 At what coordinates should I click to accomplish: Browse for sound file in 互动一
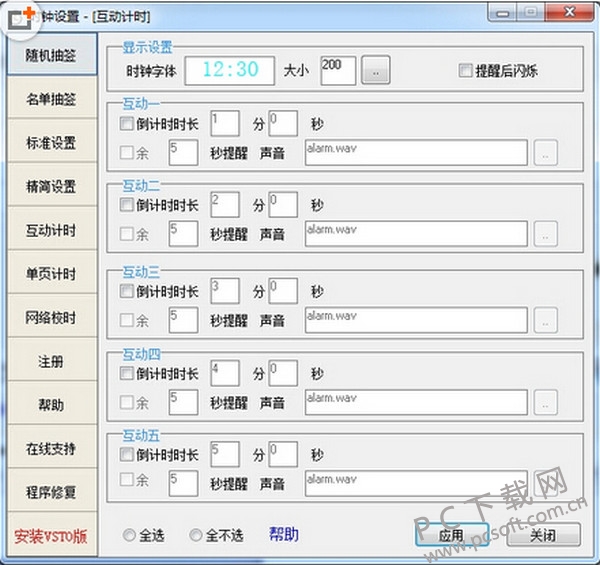point(546,153)
